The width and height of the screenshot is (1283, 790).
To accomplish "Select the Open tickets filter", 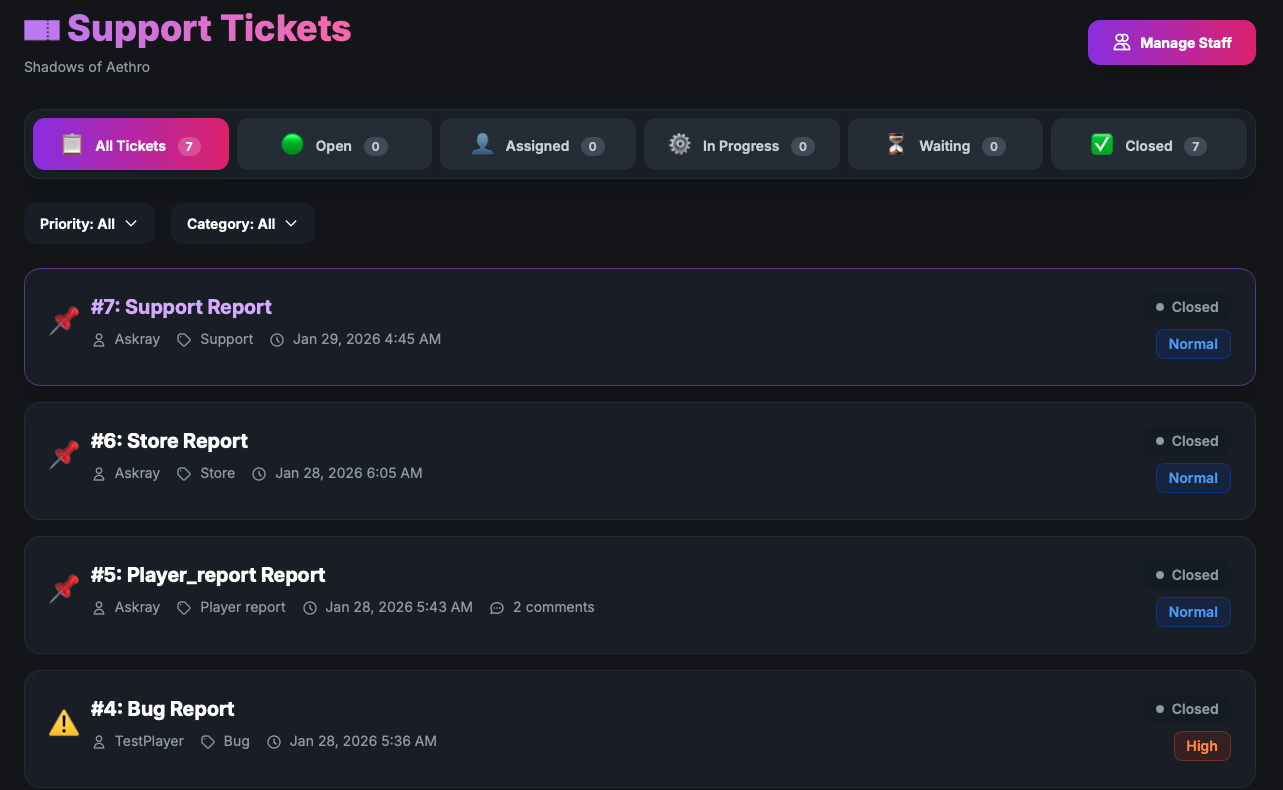I will (x=334, y=144).
